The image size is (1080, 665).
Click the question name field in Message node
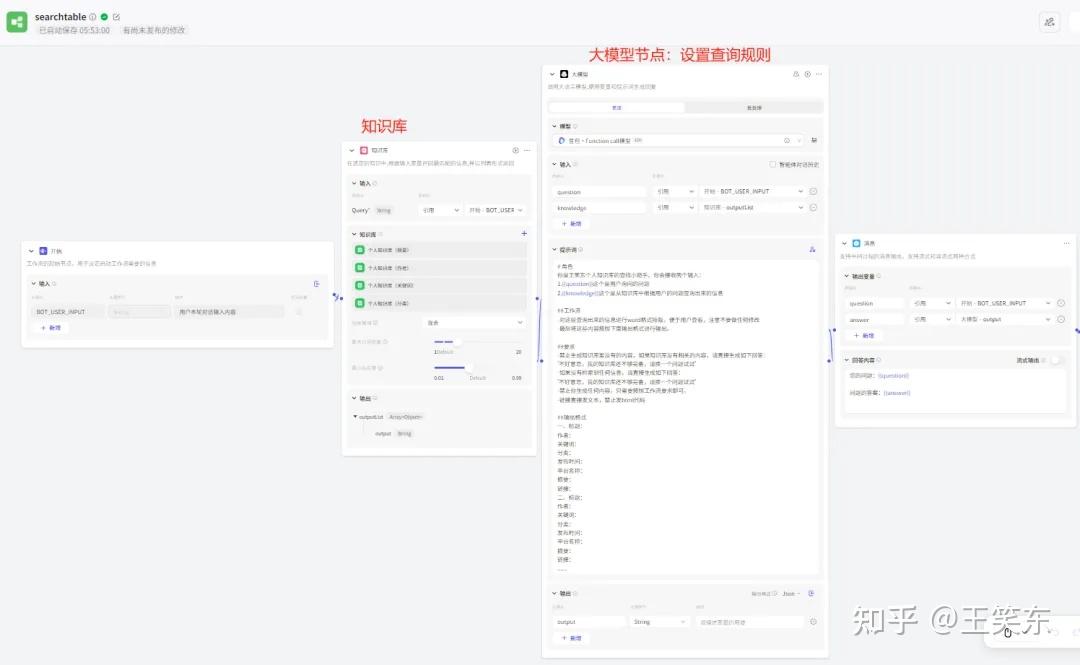[875, 303]
